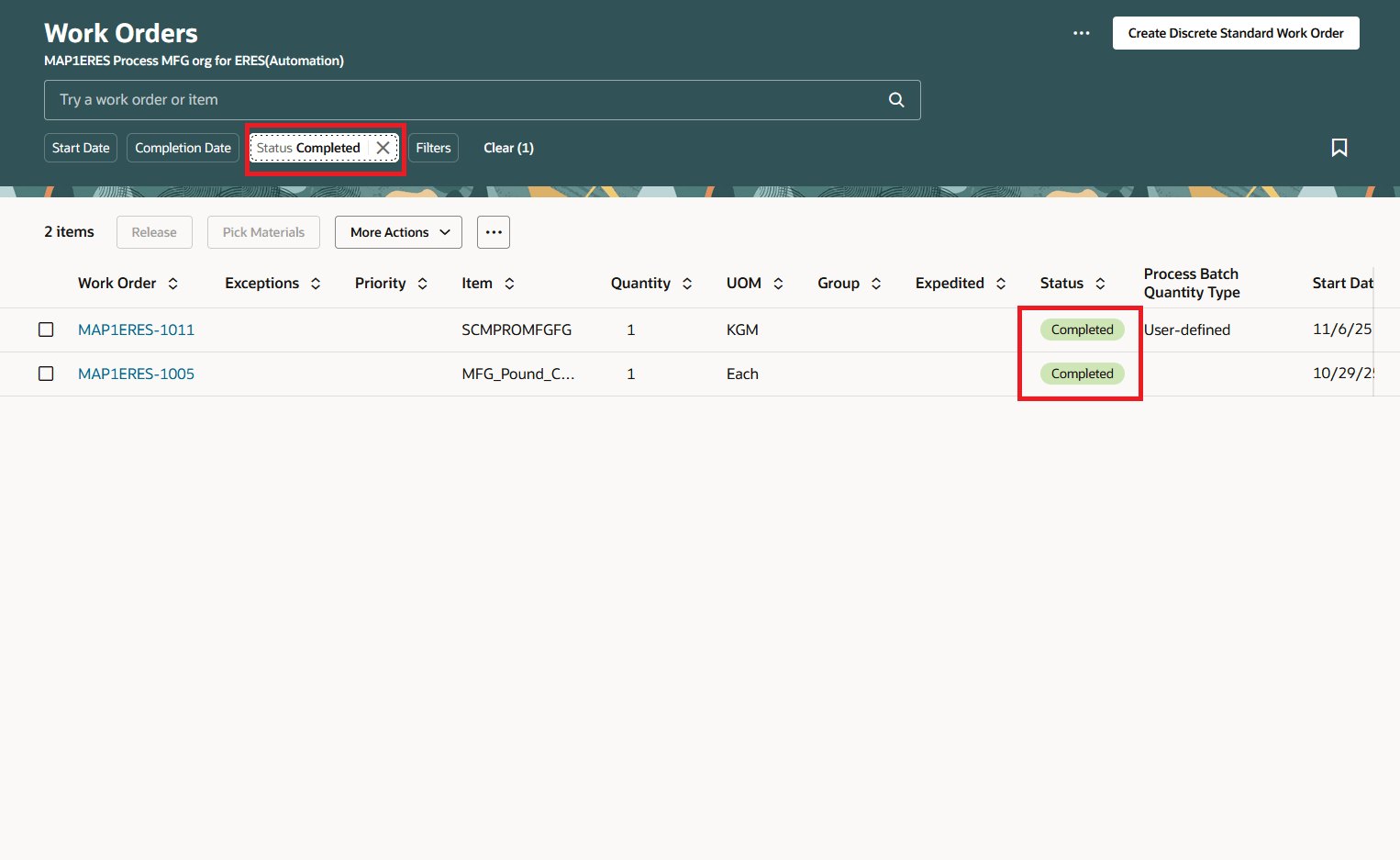This screenshot has width=1400, height=860.
Task: Click the Process Batch Quantity Type header
Action: tap(1192, 283)
